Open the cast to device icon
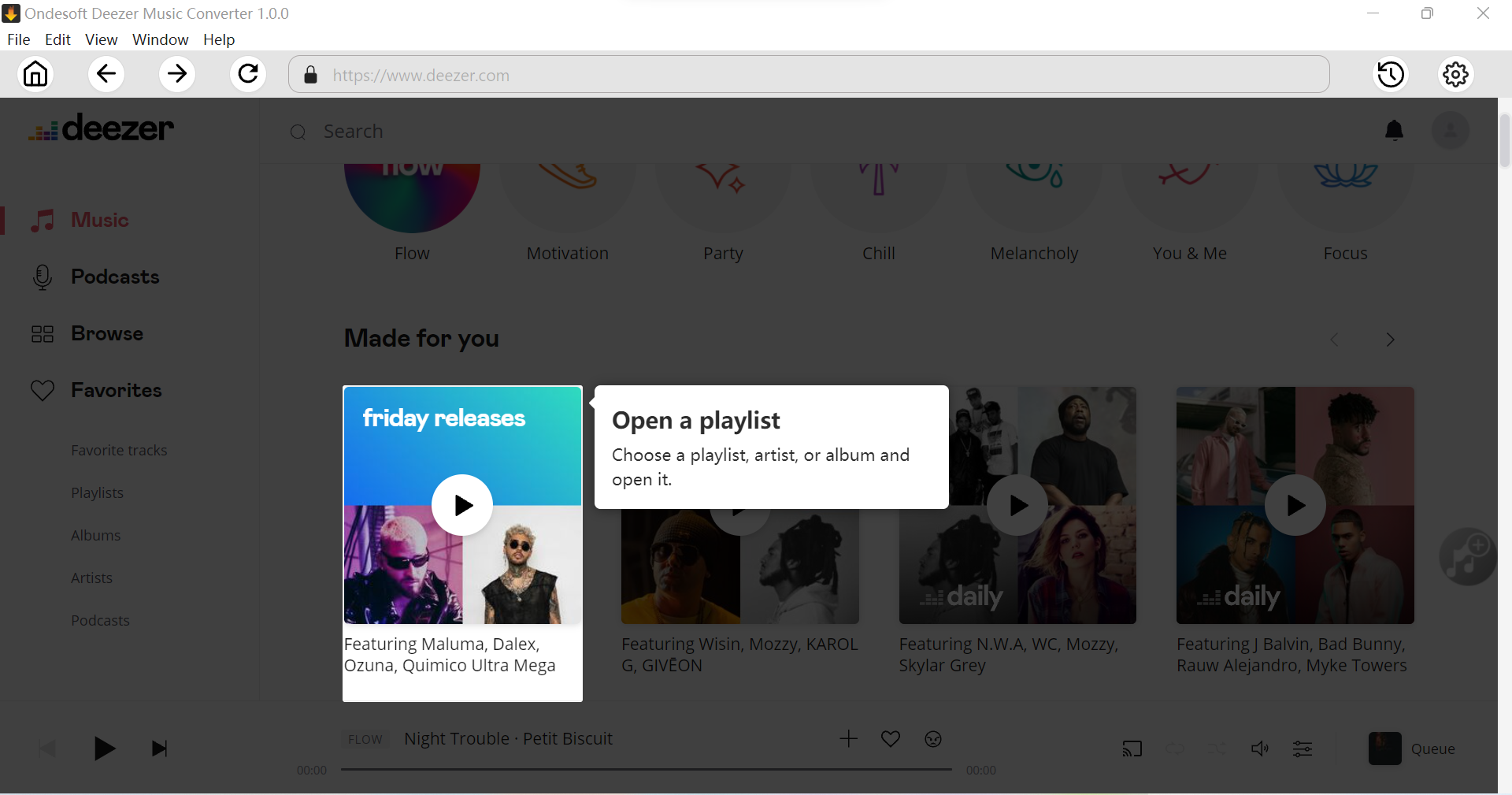This screenshot has height=795, width=1512. (1132, 749)
